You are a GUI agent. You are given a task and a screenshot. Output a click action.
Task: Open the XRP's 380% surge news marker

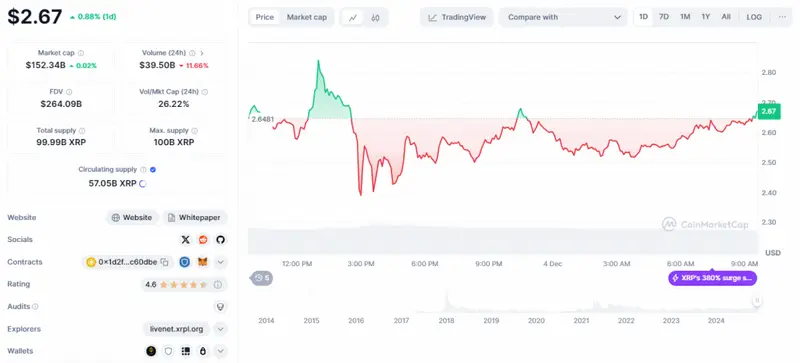pyautogui.click(x=712, y=278)
